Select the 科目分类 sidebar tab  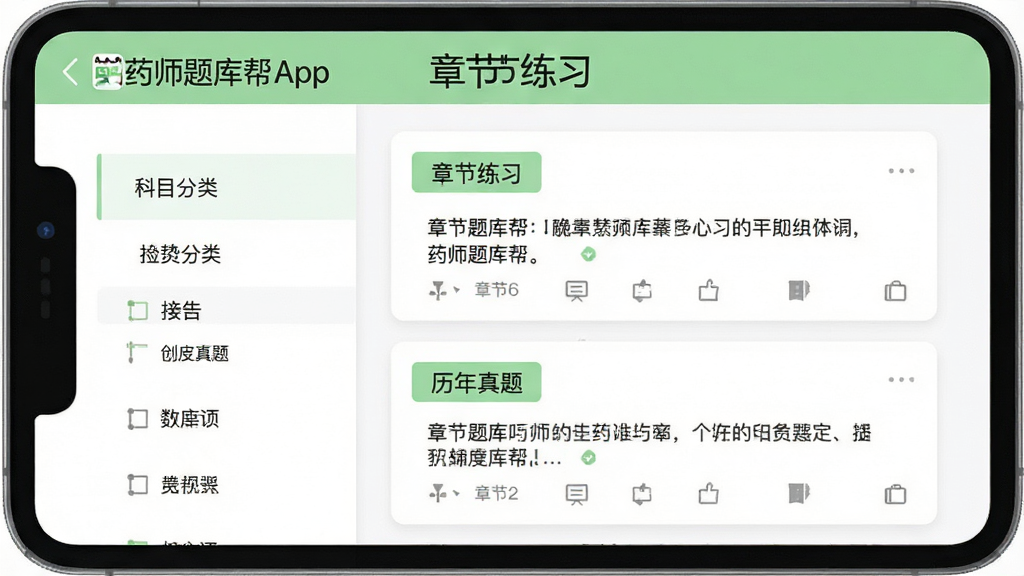(x=227, y=187)
